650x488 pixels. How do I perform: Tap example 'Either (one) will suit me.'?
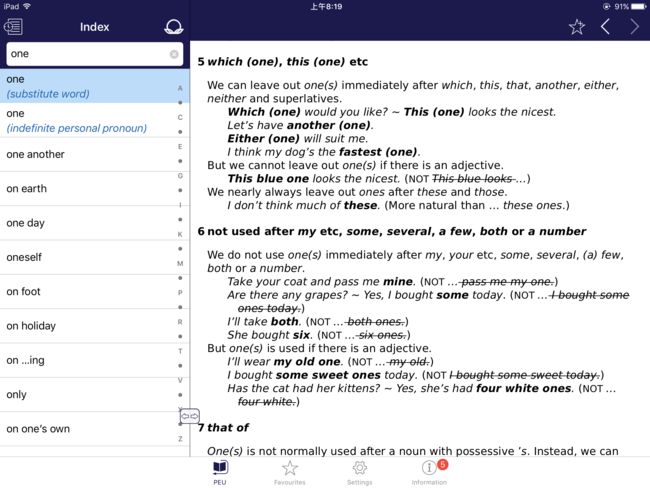297,138
